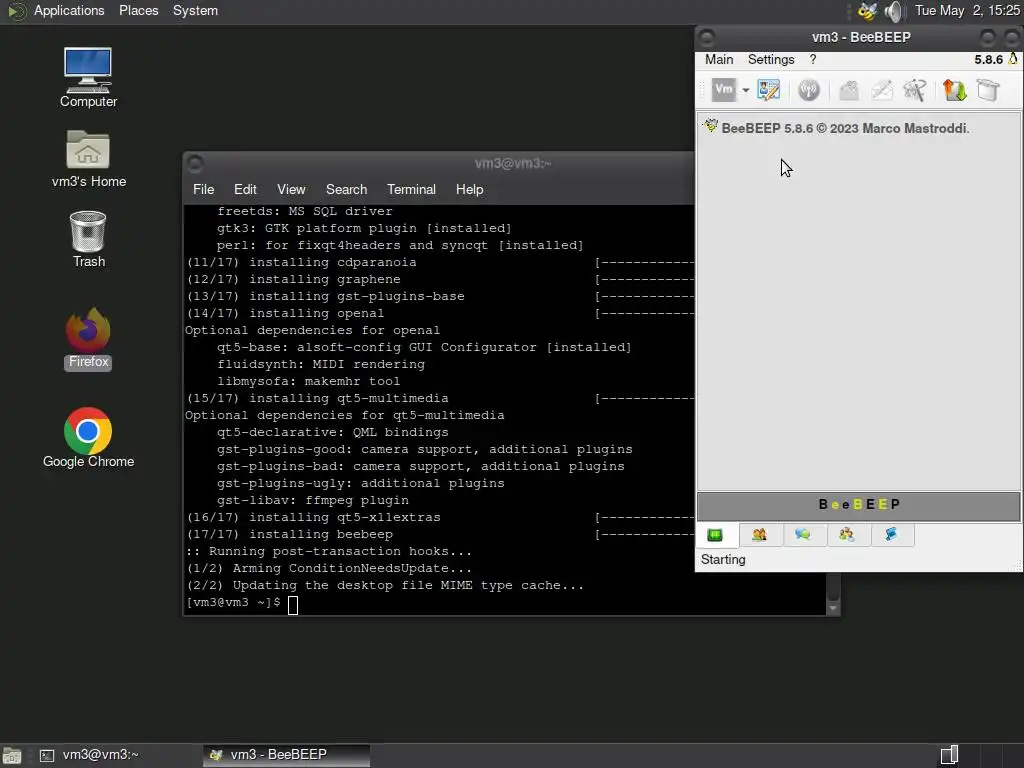1024x768 pixels.
Task: Open file transfers icon with orange and green arrows
Action: [954, 89]
